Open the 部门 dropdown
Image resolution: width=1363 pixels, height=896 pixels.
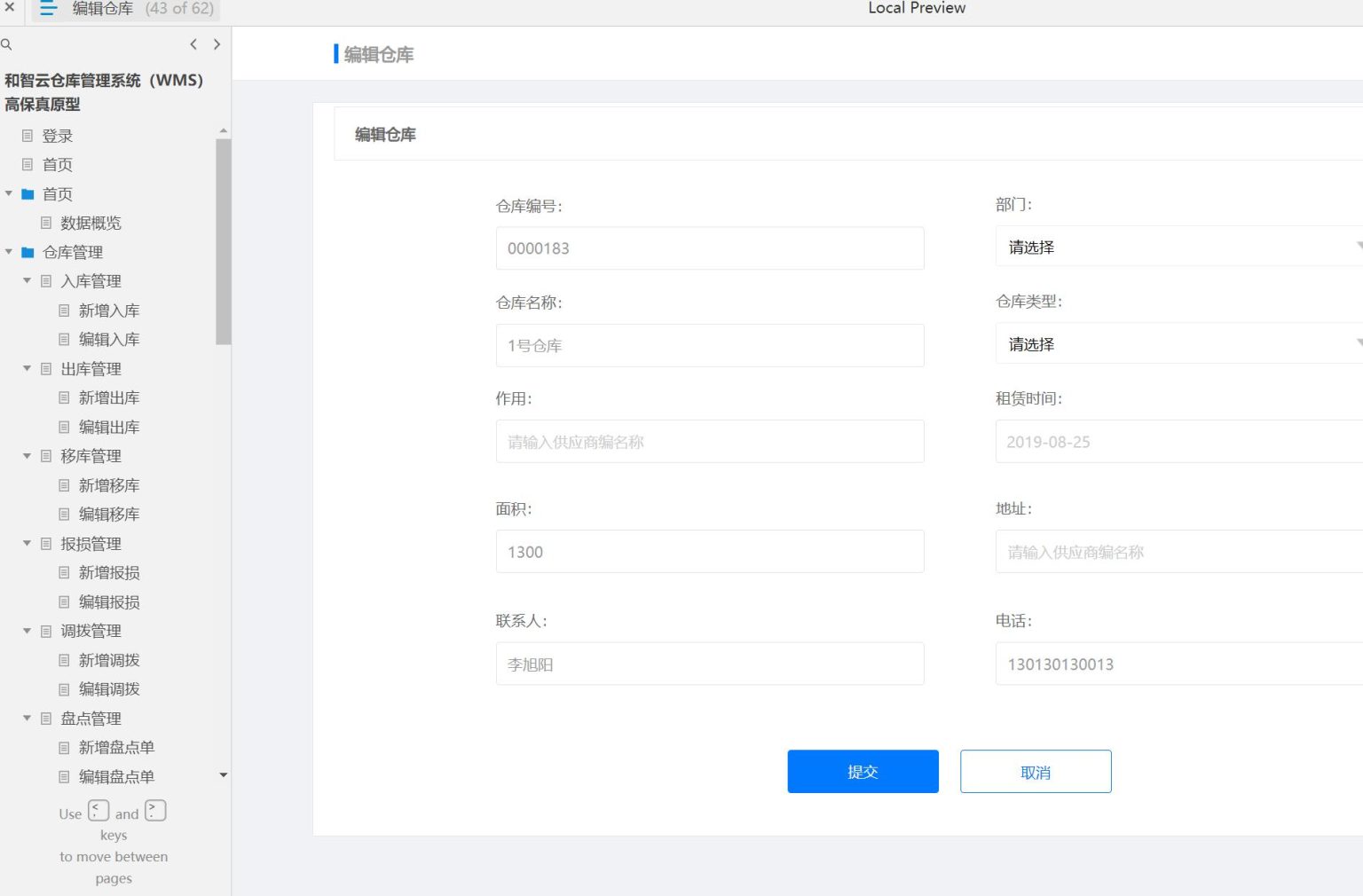[x=1178, y=247]
